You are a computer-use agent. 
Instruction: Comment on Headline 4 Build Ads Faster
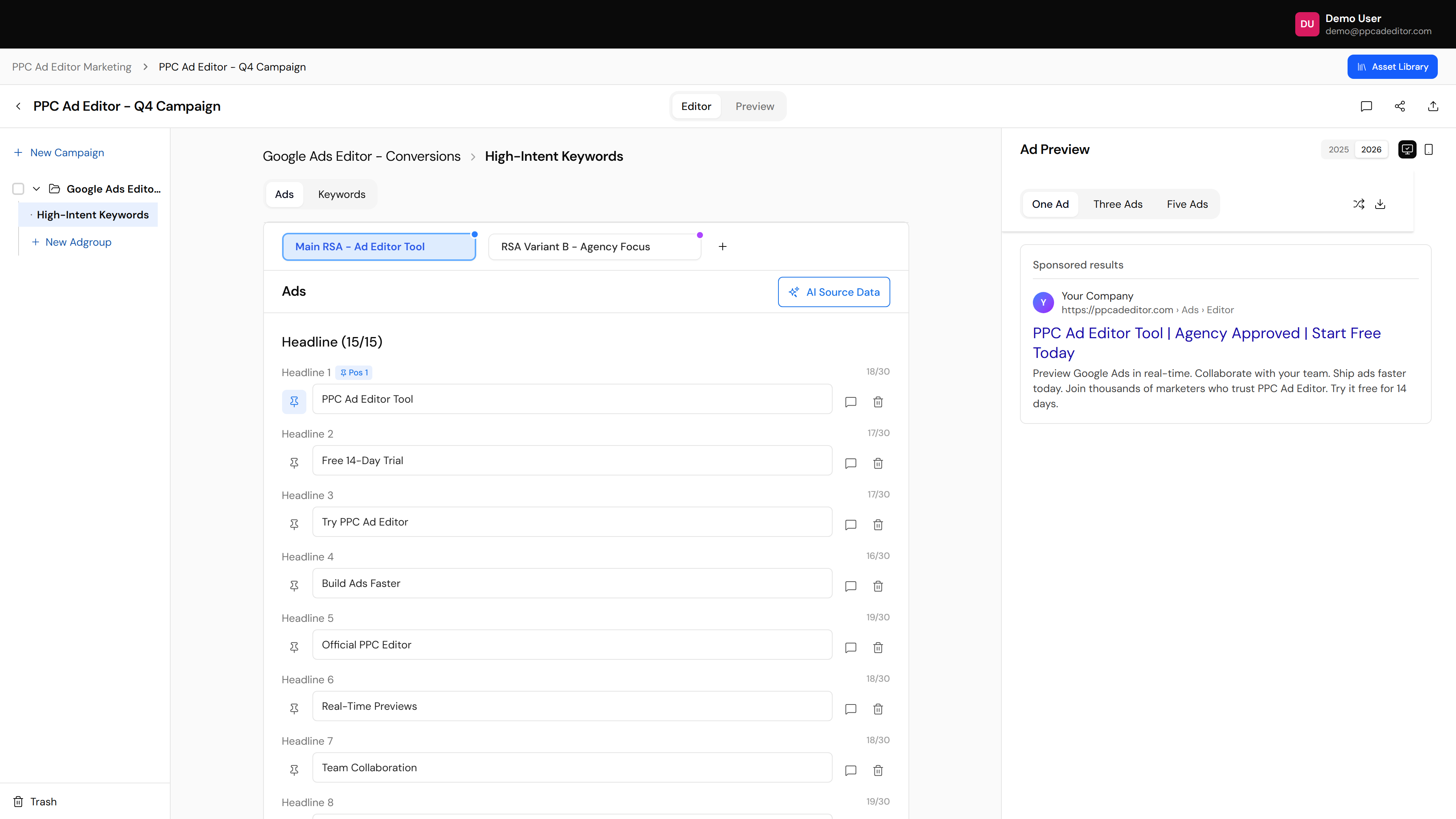[850, 586]
